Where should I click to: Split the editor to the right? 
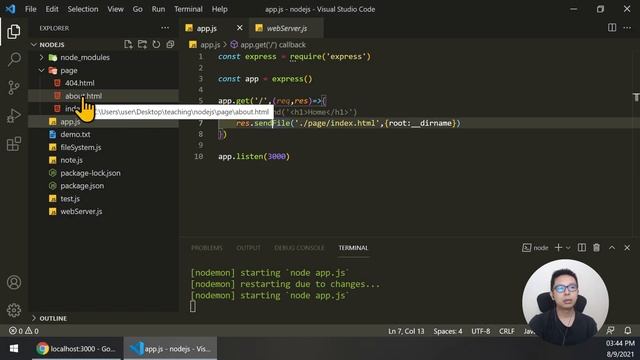pyautogui.click(x=612, y=28)
